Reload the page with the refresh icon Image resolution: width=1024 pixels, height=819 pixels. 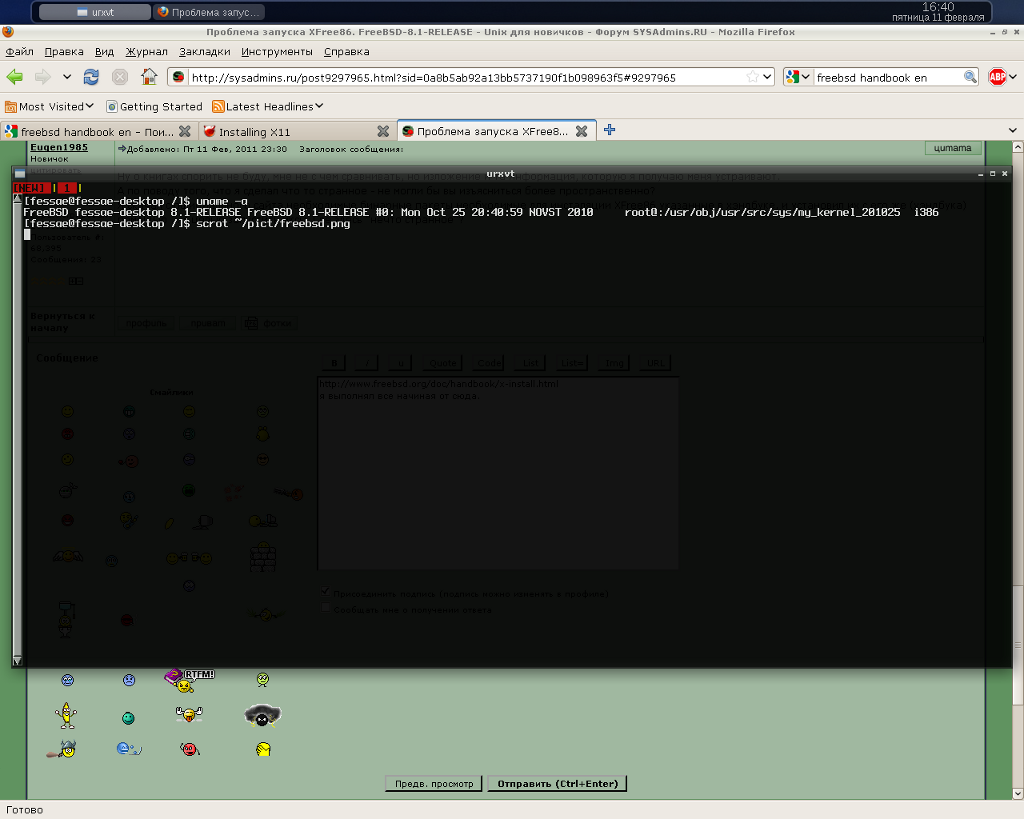(91, 77)
